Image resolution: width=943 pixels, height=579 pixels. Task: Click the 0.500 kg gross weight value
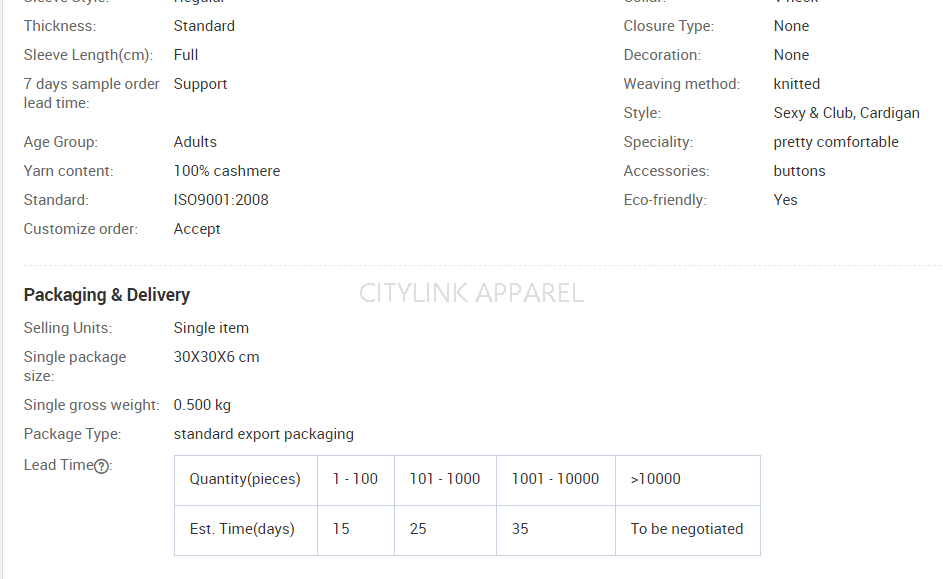click(203, 405)
